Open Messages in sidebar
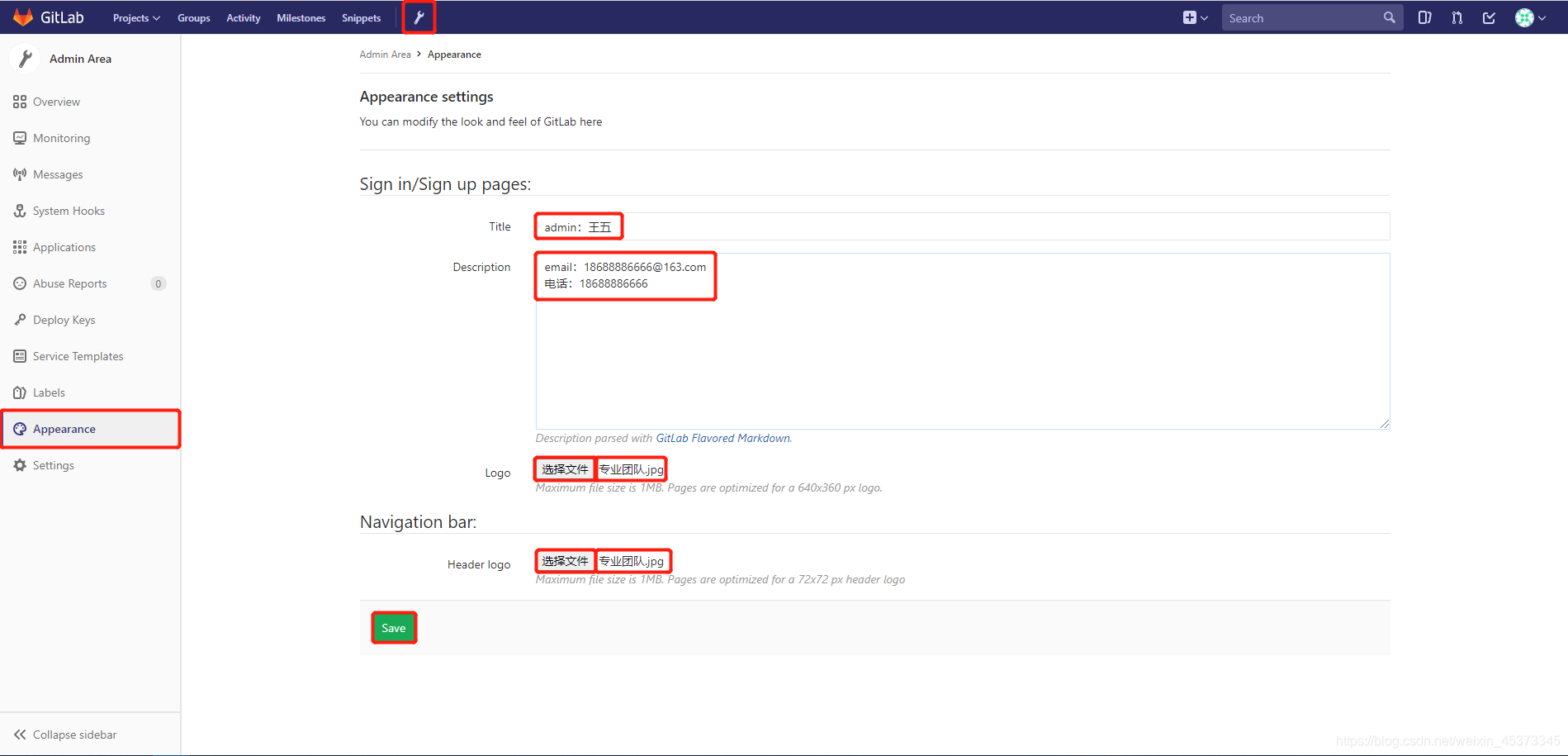The width and height of the screenshot is (1568, 756). click(x=90, y=174)
